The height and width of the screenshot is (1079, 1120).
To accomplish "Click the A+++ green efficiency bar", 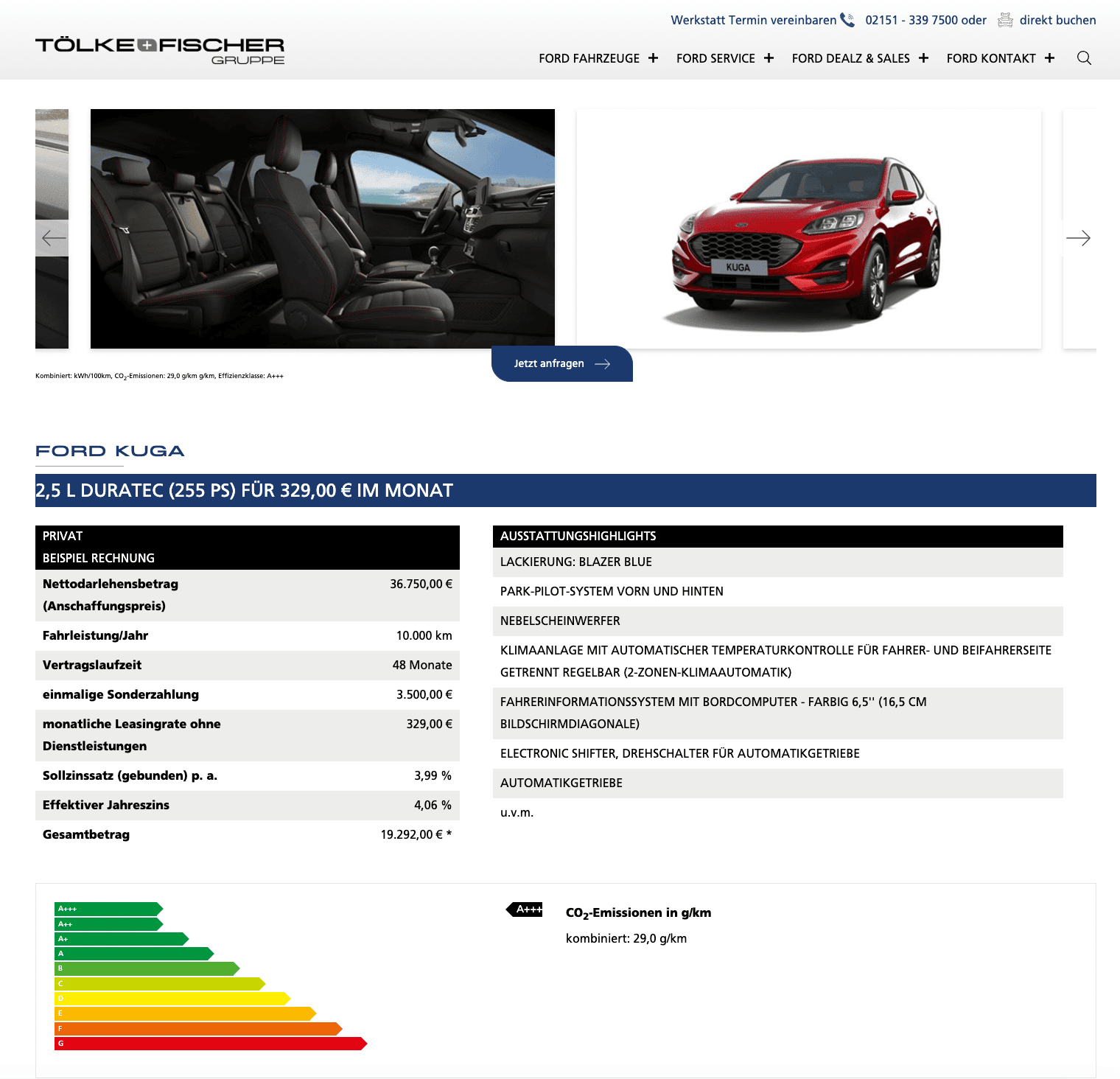I will (108, 909).
